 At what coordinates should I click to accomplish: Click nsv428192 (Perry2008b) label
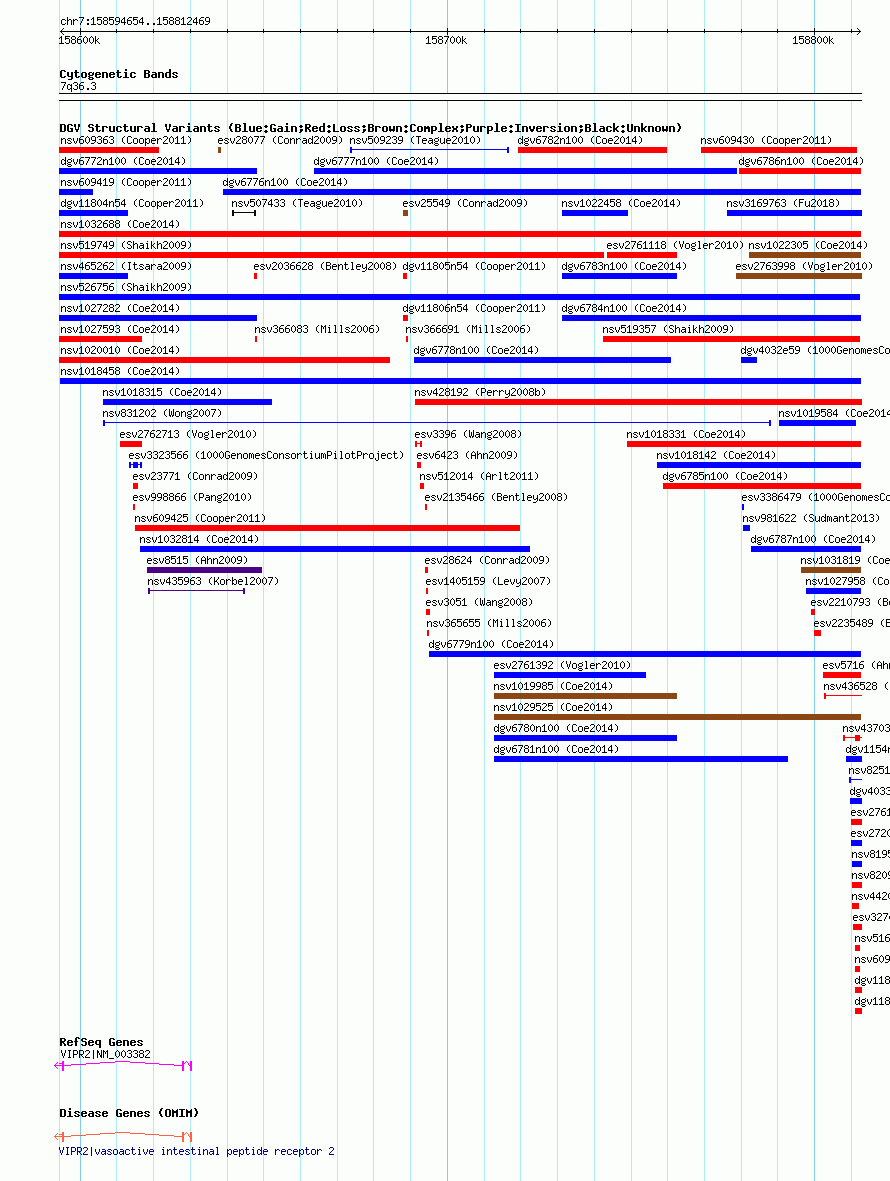tap(480, 393)
